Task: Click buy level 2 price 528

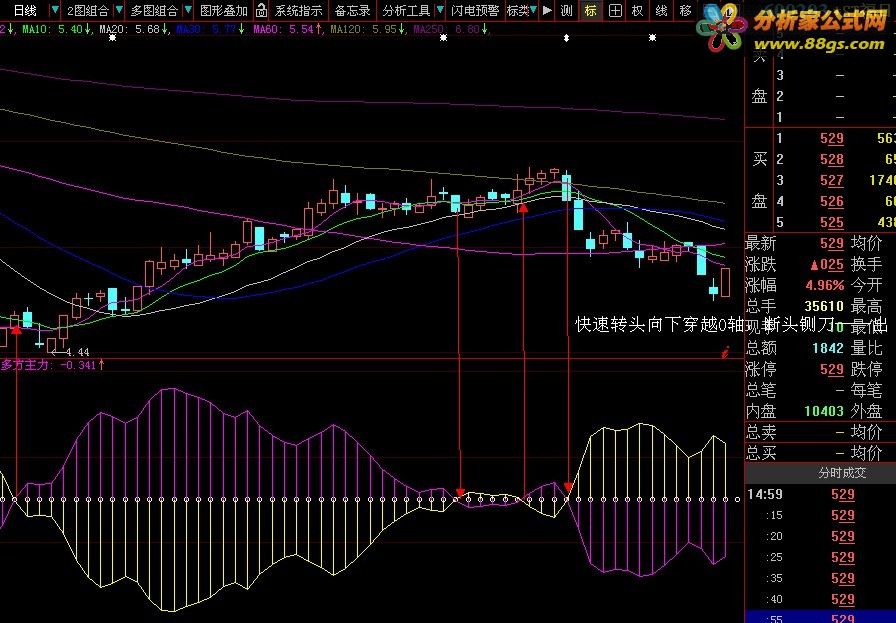Action: (831, 159)
